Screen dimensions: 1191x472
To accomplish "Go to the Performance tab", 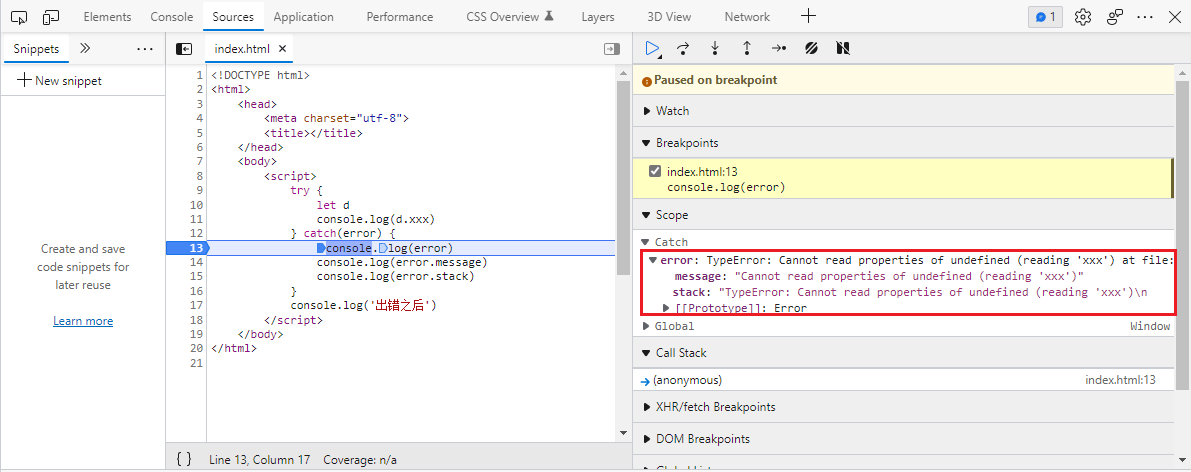I will tap(400, 17).
